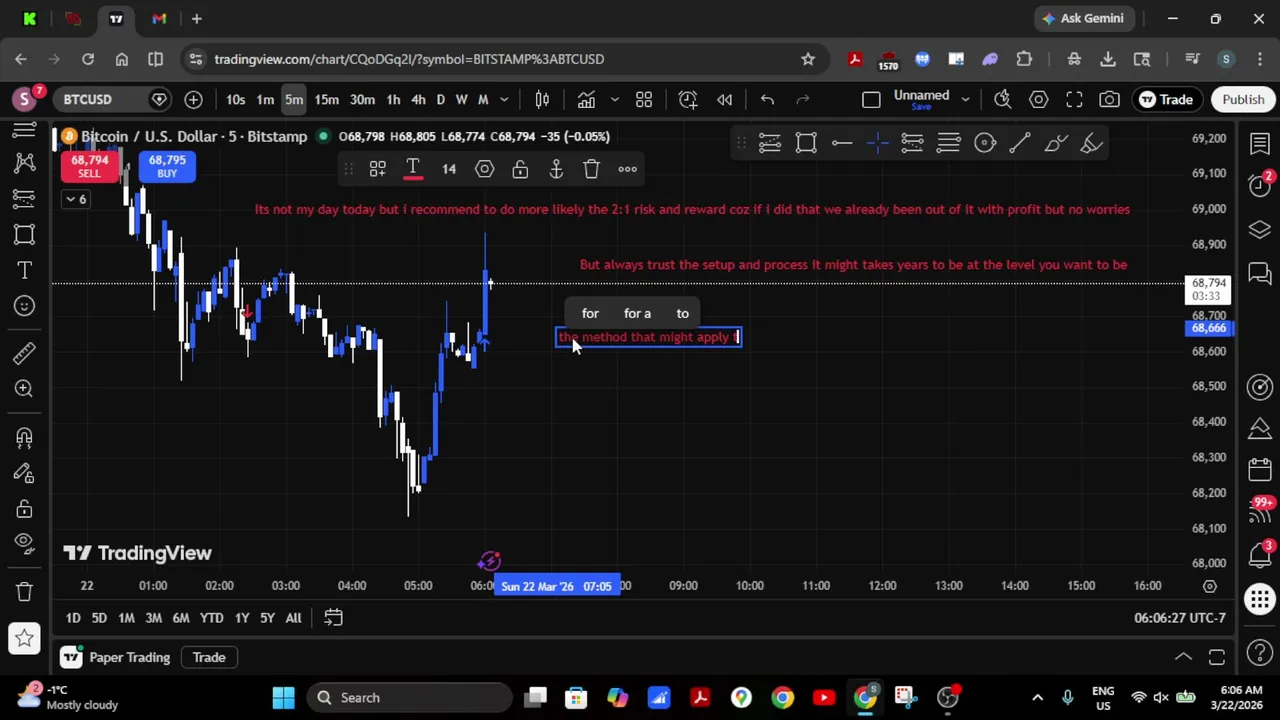Select the trend line favorite tool

[x=1020, y=144]
